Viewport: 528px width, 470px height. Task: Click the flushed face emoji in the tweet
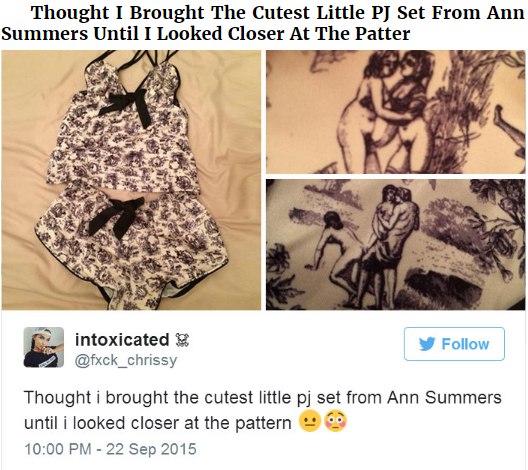[335, 421]
